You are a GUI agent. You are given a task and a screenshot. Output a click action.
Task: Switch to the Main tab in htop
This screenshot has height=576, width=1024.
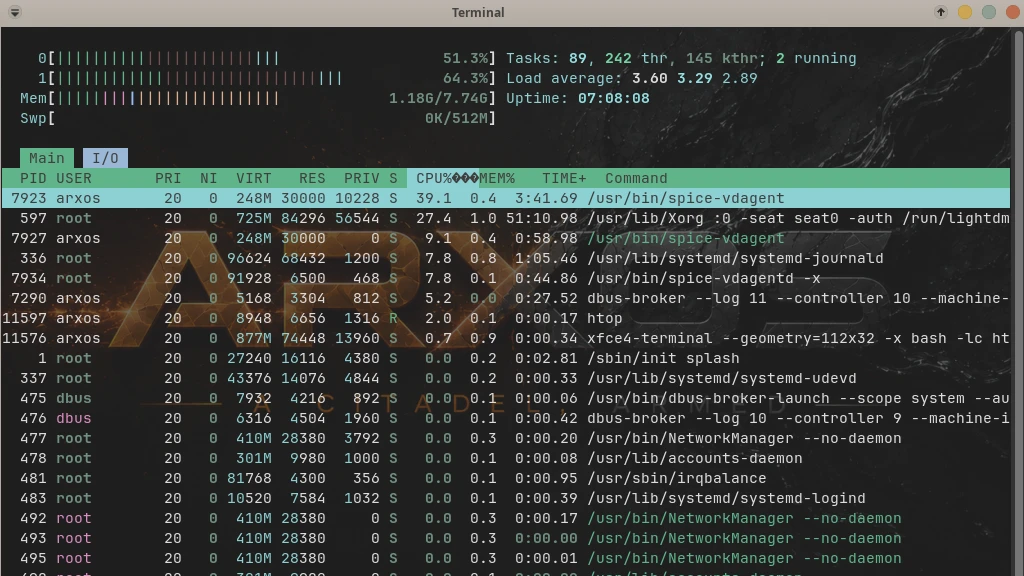pos(46,158)
